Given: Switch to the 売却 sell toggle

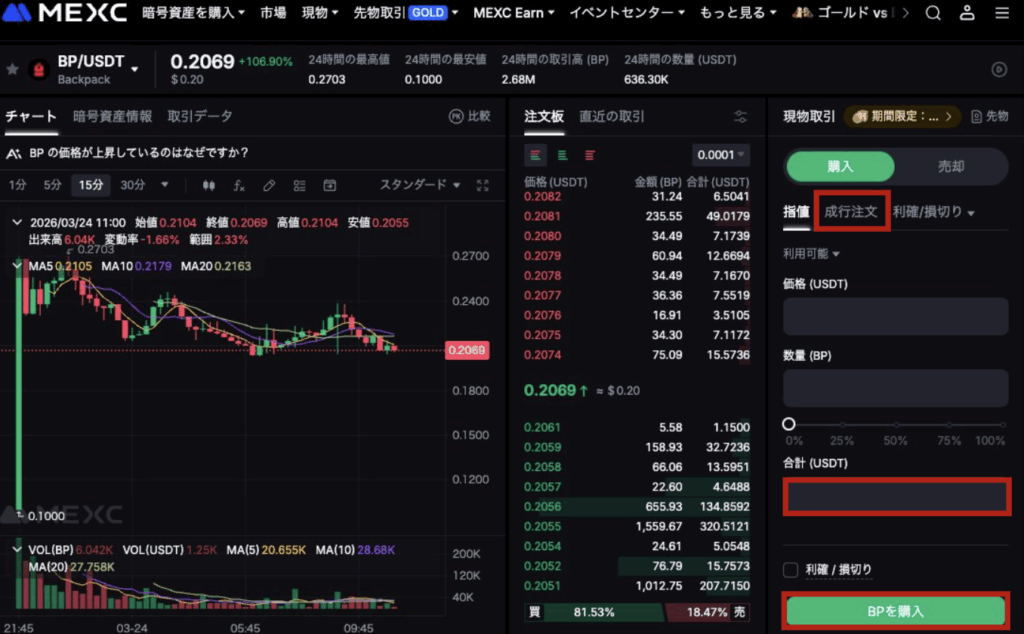Looking at the screenshot, I should pos(950,166).
